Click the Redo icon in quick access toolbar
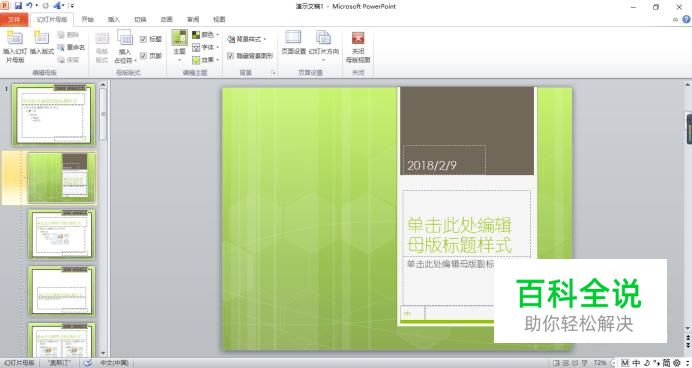 tap(45, 6)
